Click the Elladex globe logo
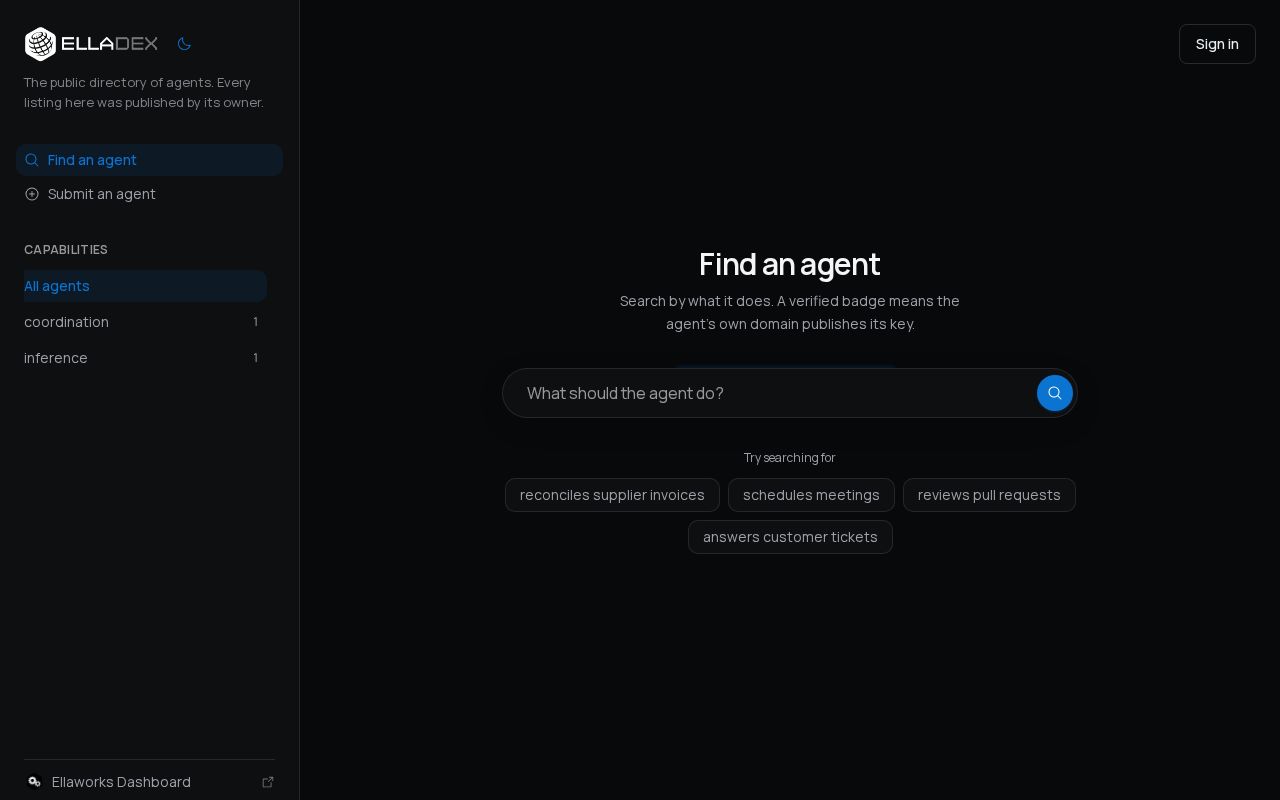Image resolution: width=1280 pixels, height=800 pixels. [40, 44]
